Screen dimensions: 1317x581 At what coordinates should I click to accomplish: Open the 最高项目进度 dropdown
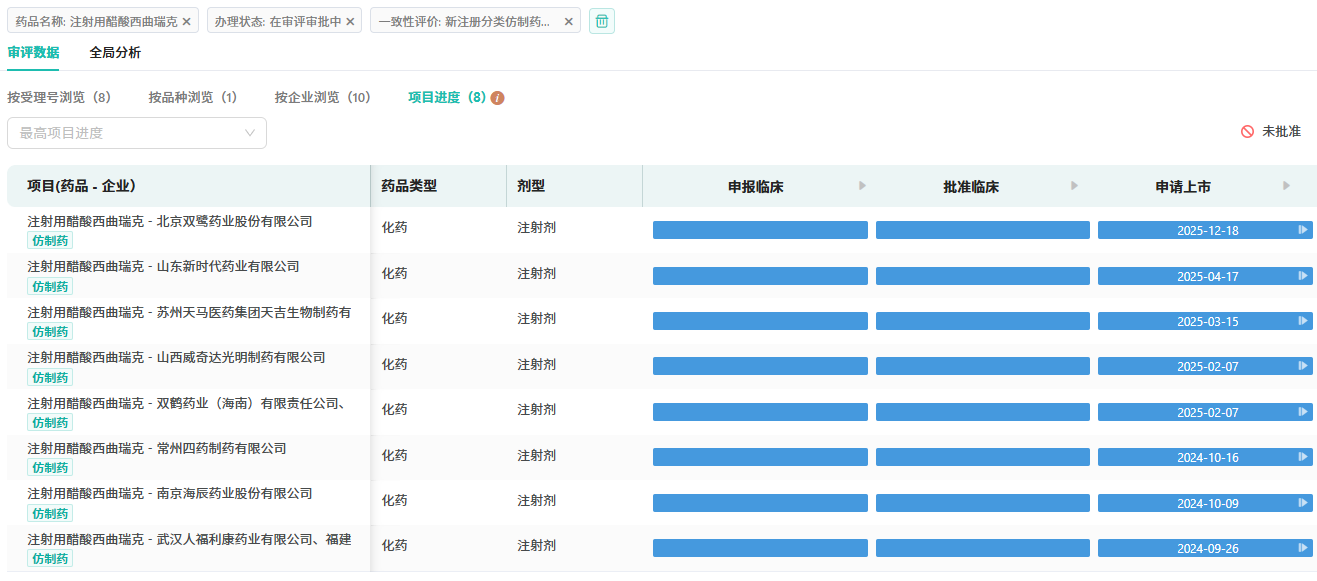pyautogui.click(x=137, y=133)
